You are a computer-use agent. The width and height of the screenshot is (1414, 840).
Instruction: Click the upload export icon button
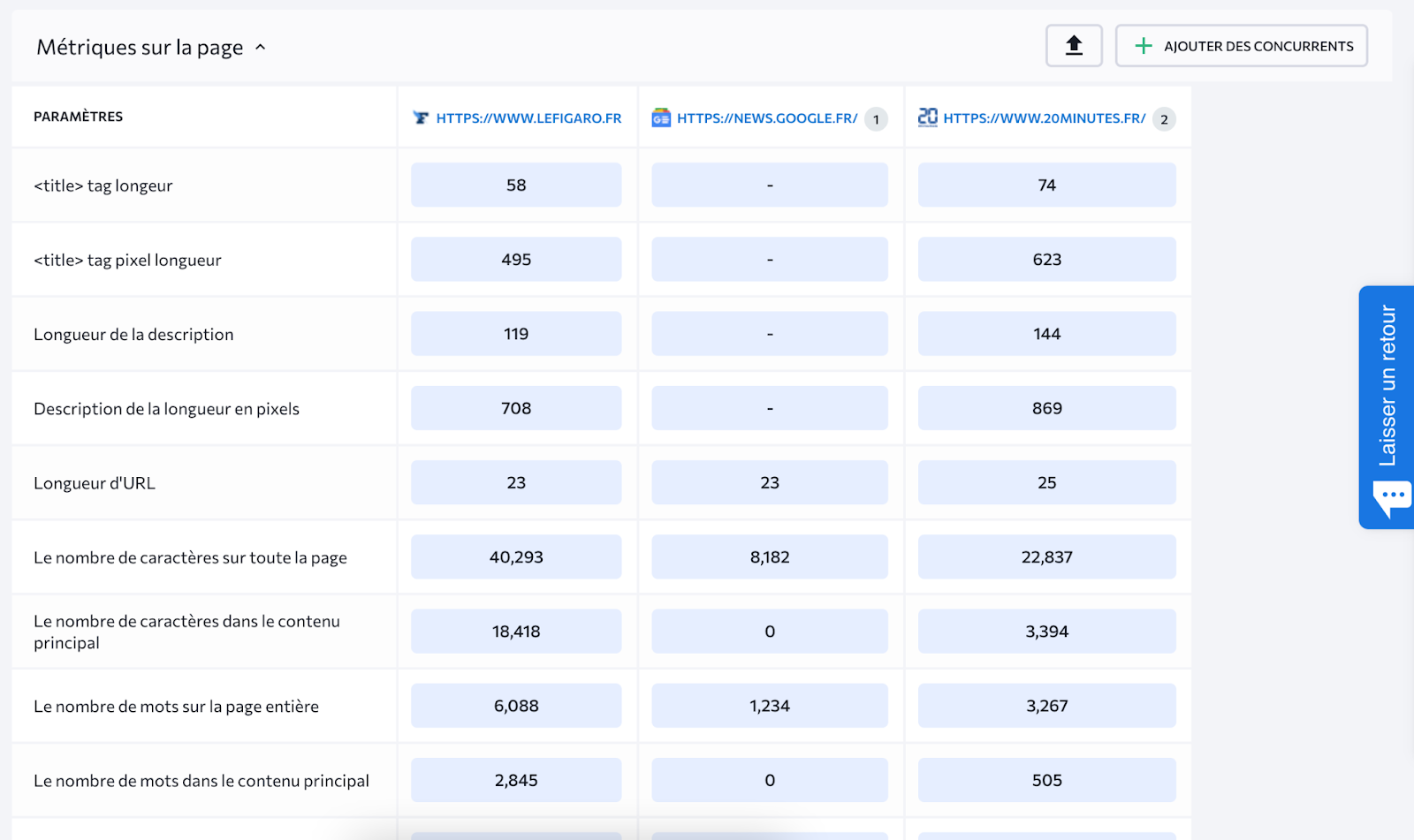pos(1074,46)
